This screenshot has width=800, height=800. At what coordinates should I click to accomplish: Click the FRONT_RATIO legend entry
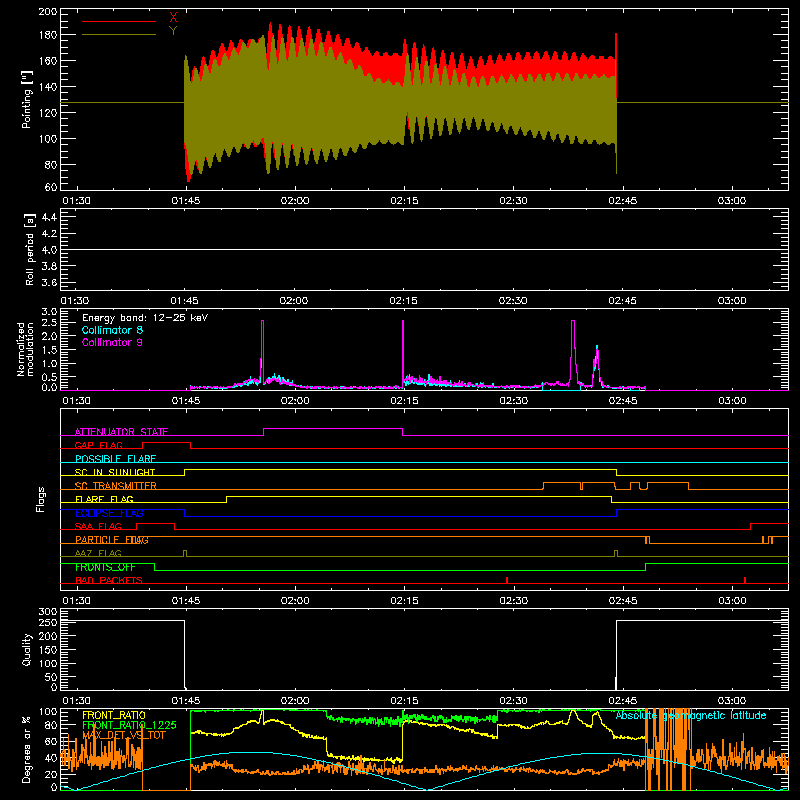pos(114,715)
